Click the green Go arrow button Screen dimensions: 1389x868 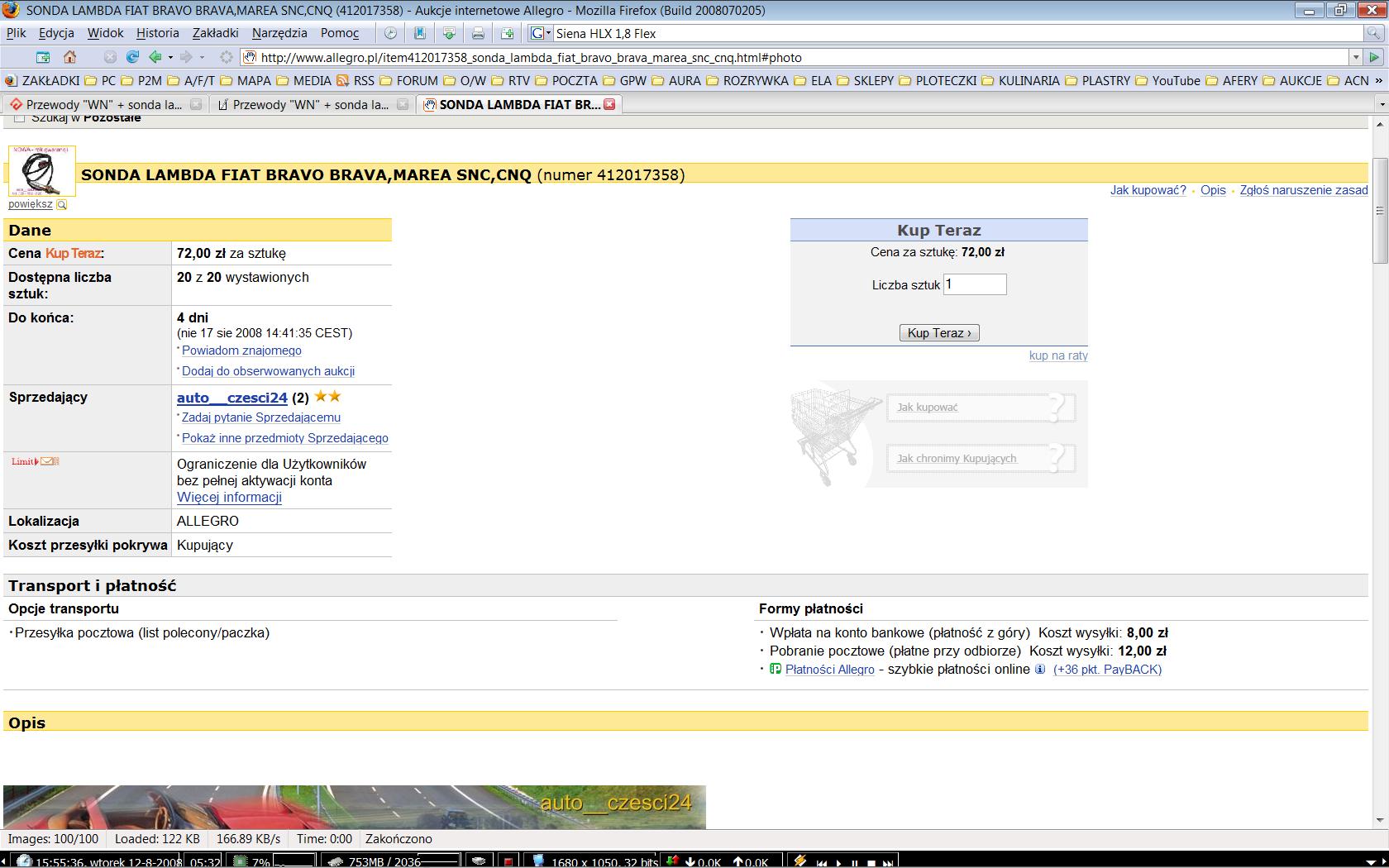(x=1374, y=57)
